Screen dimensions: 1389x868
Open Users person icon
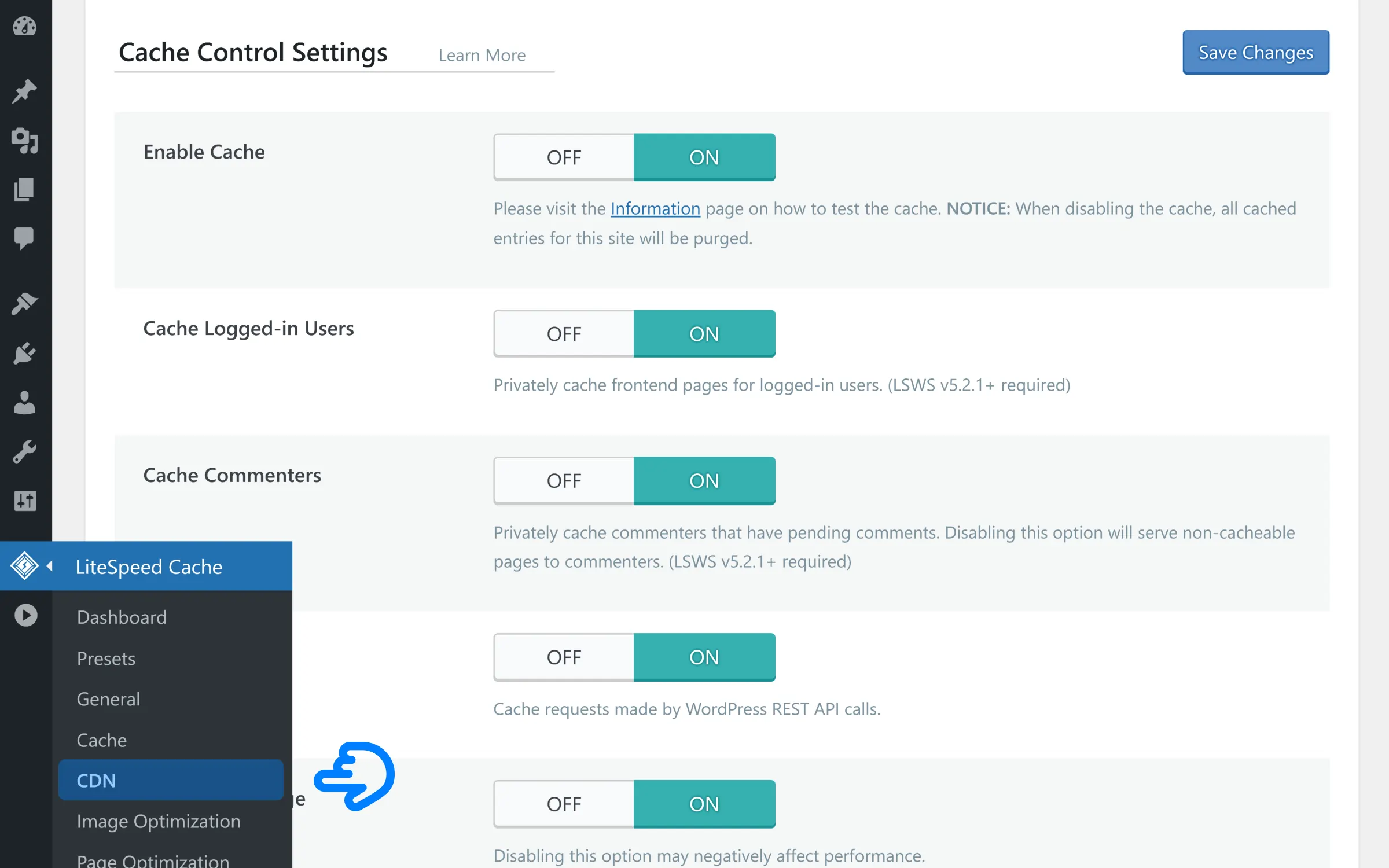pos(24,403)
